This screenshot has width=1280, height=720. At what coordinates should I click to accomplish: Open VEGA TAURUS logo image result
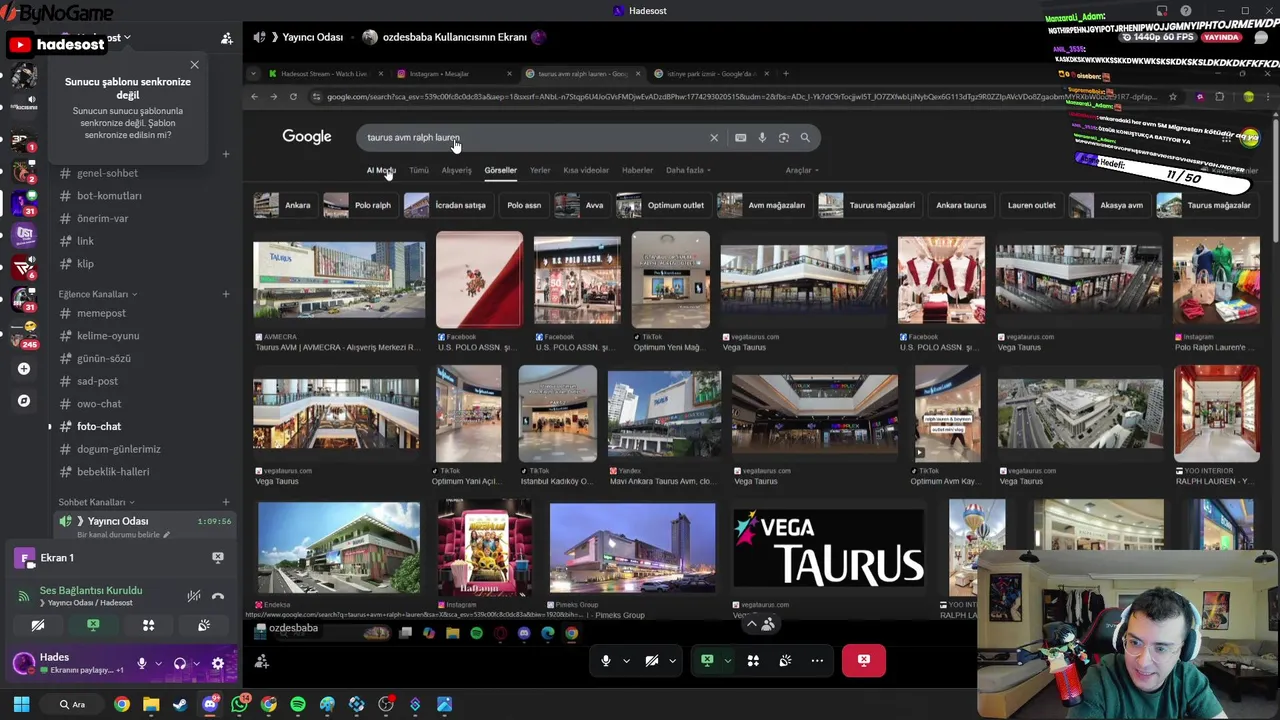point(828,548)
